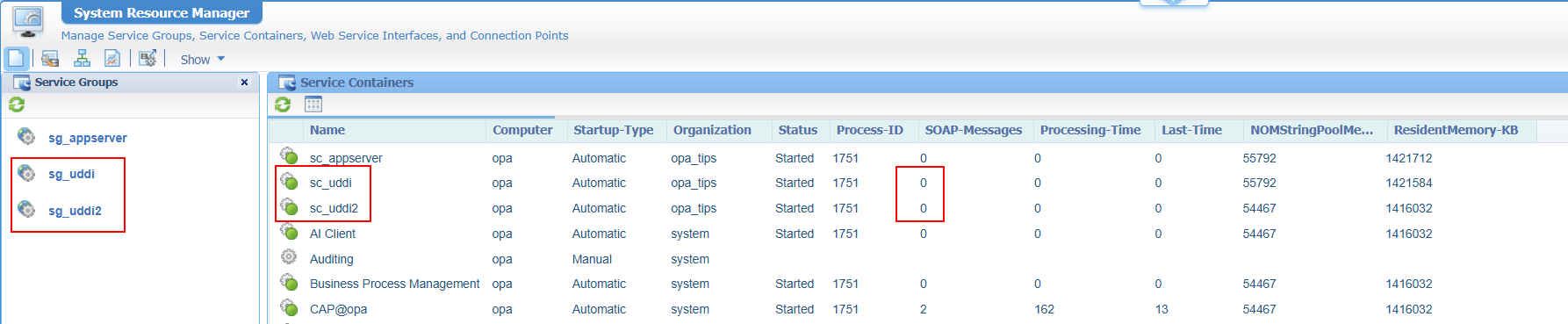Sort by the Computer column header
The width and height of the screenshot is (1568, 324).
[x=522, y=130]
